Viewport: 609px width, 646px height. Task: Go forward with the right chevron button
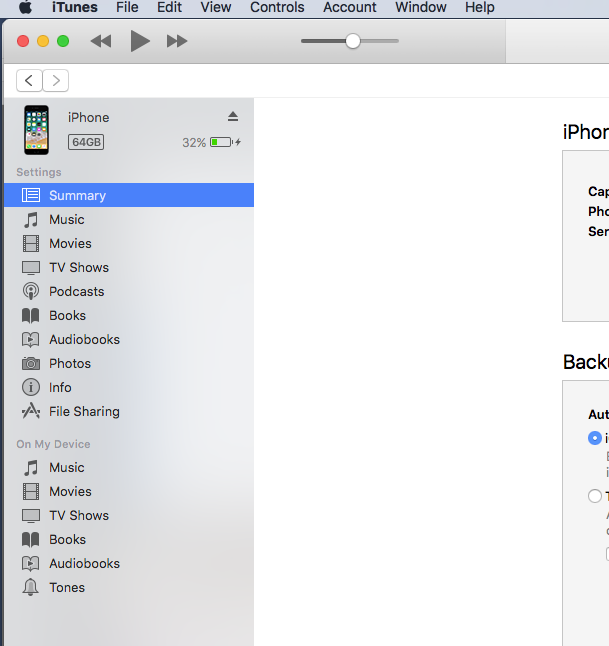pos(56,80)
